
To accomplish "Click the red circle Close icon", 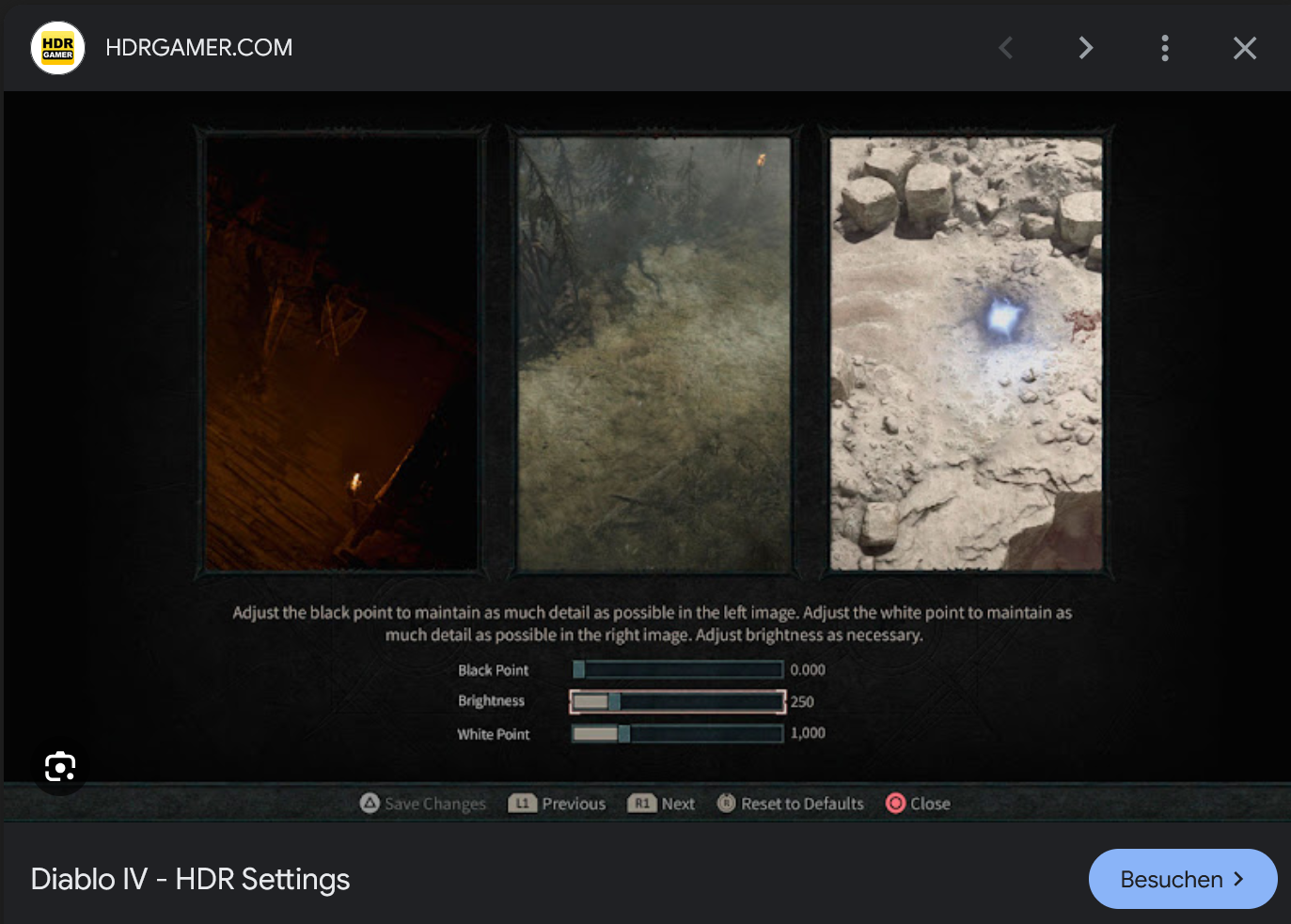I will coord(896,803).
